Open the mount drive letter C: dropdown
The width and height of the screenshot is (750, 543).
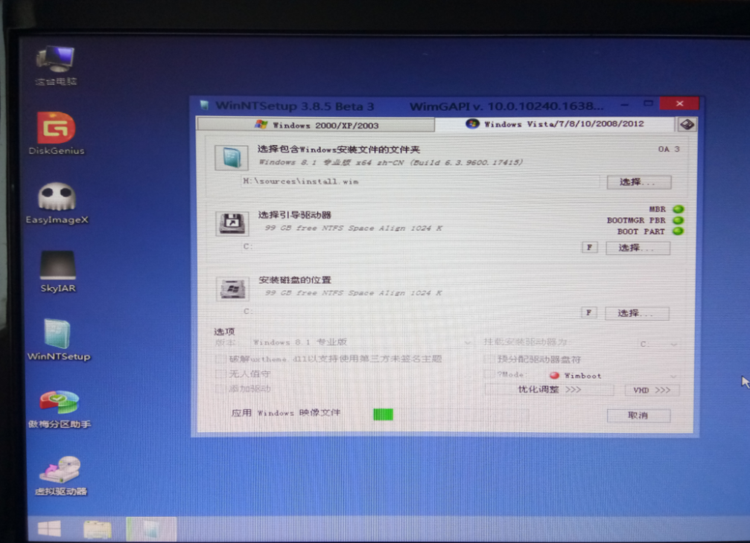point(658,344)
